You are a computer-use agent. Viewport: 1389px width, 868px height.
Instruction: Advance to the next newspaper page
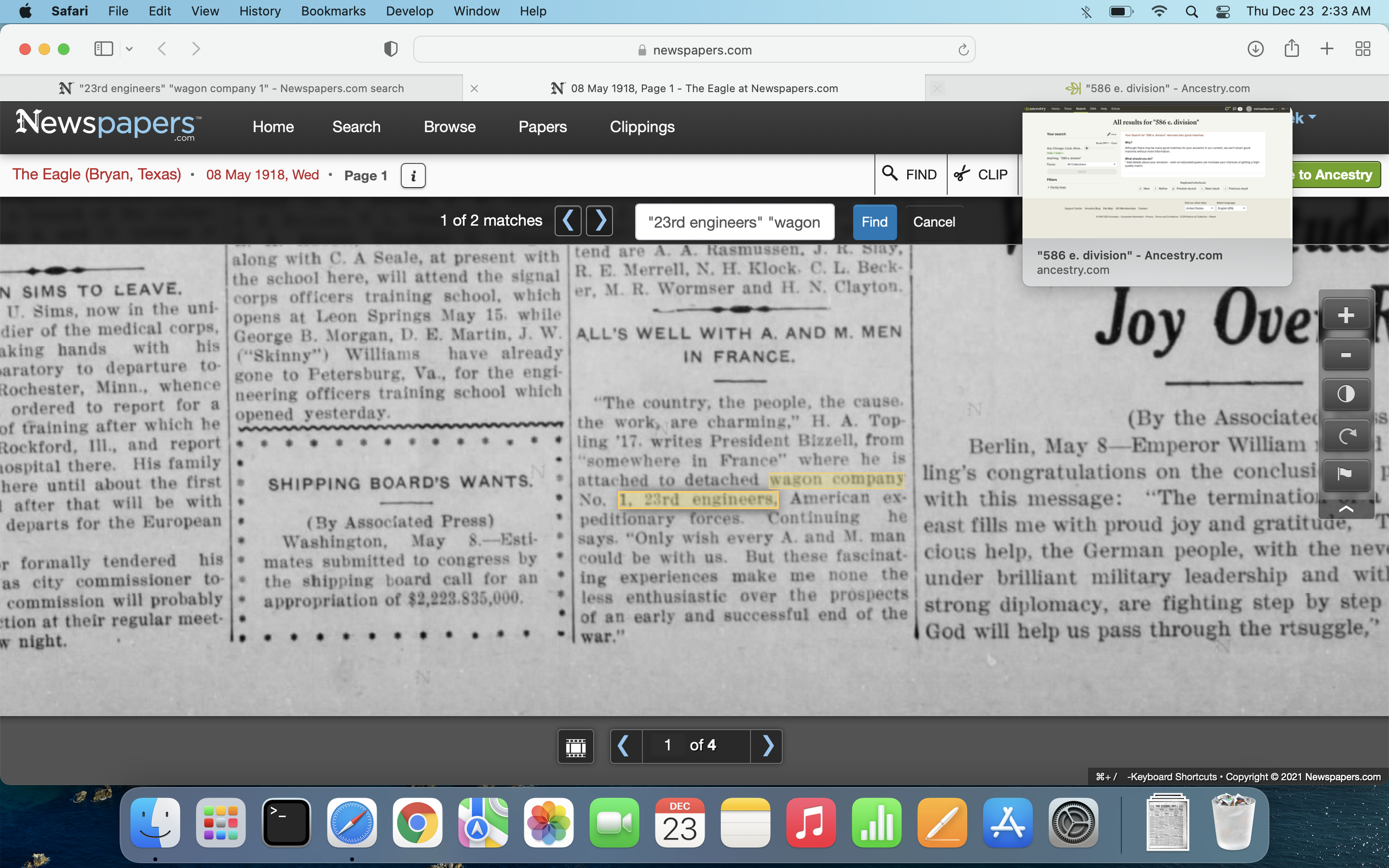pyautogui.click(x=767, y=746)
